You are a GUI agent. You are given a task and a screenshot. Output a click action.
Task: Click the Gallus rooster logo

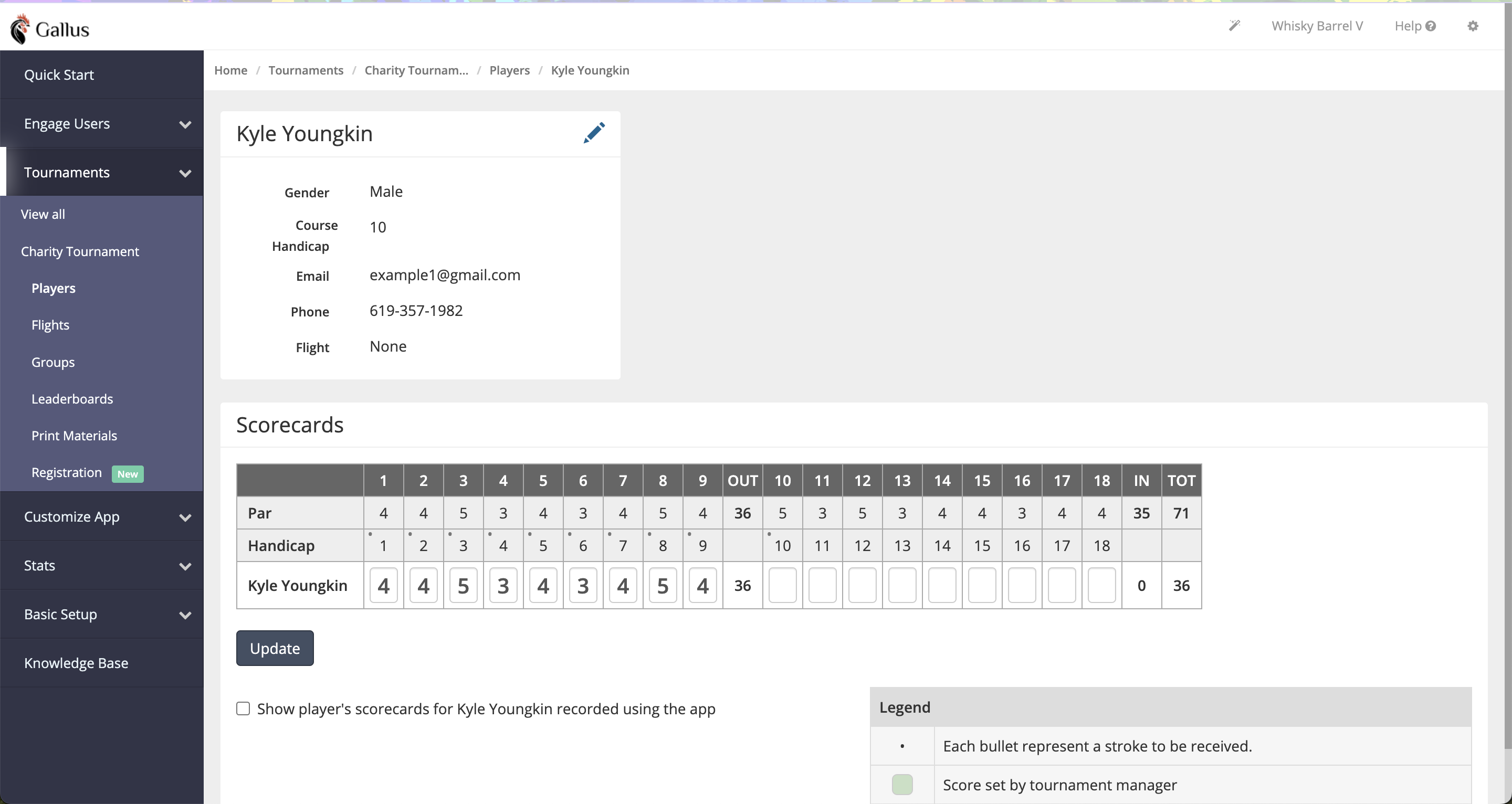pos(20,28)
